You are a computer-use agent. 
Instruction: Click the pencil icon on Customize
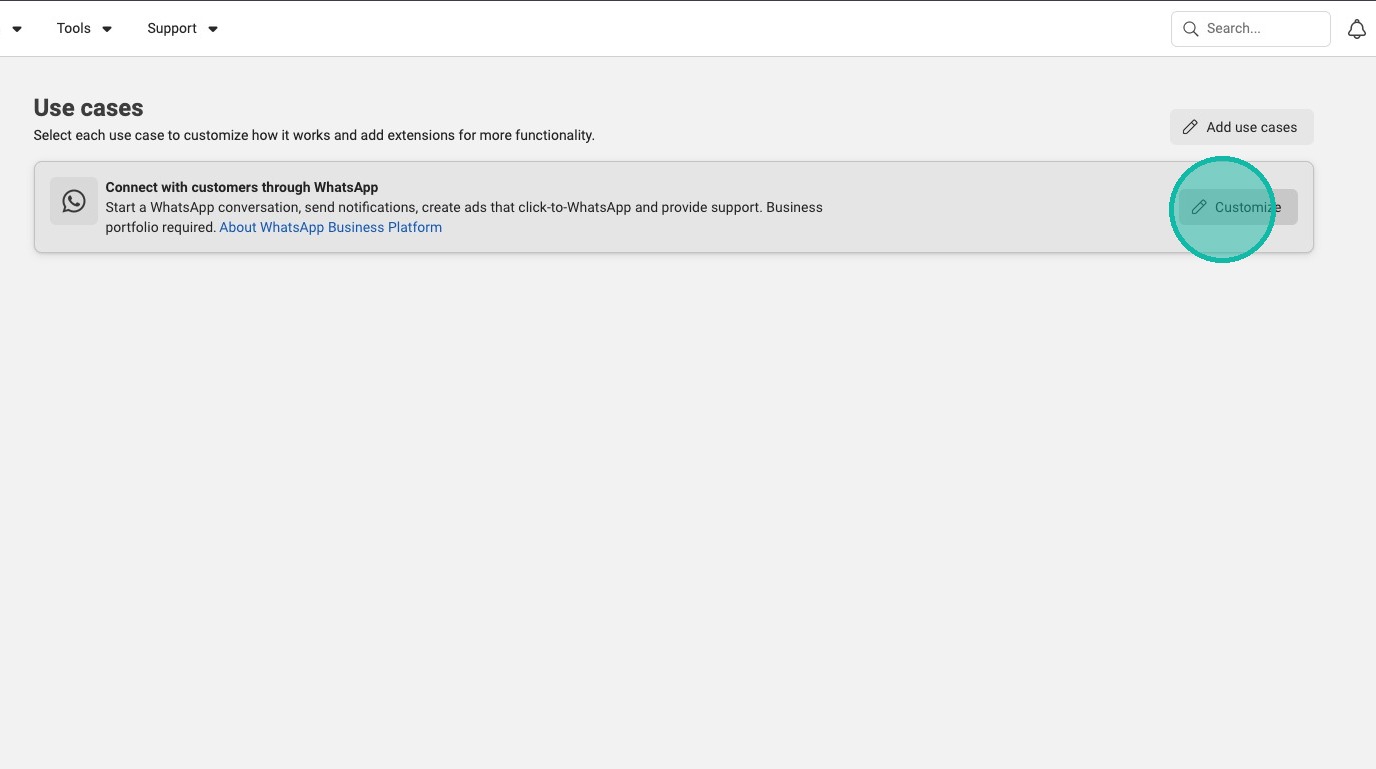1199,207
